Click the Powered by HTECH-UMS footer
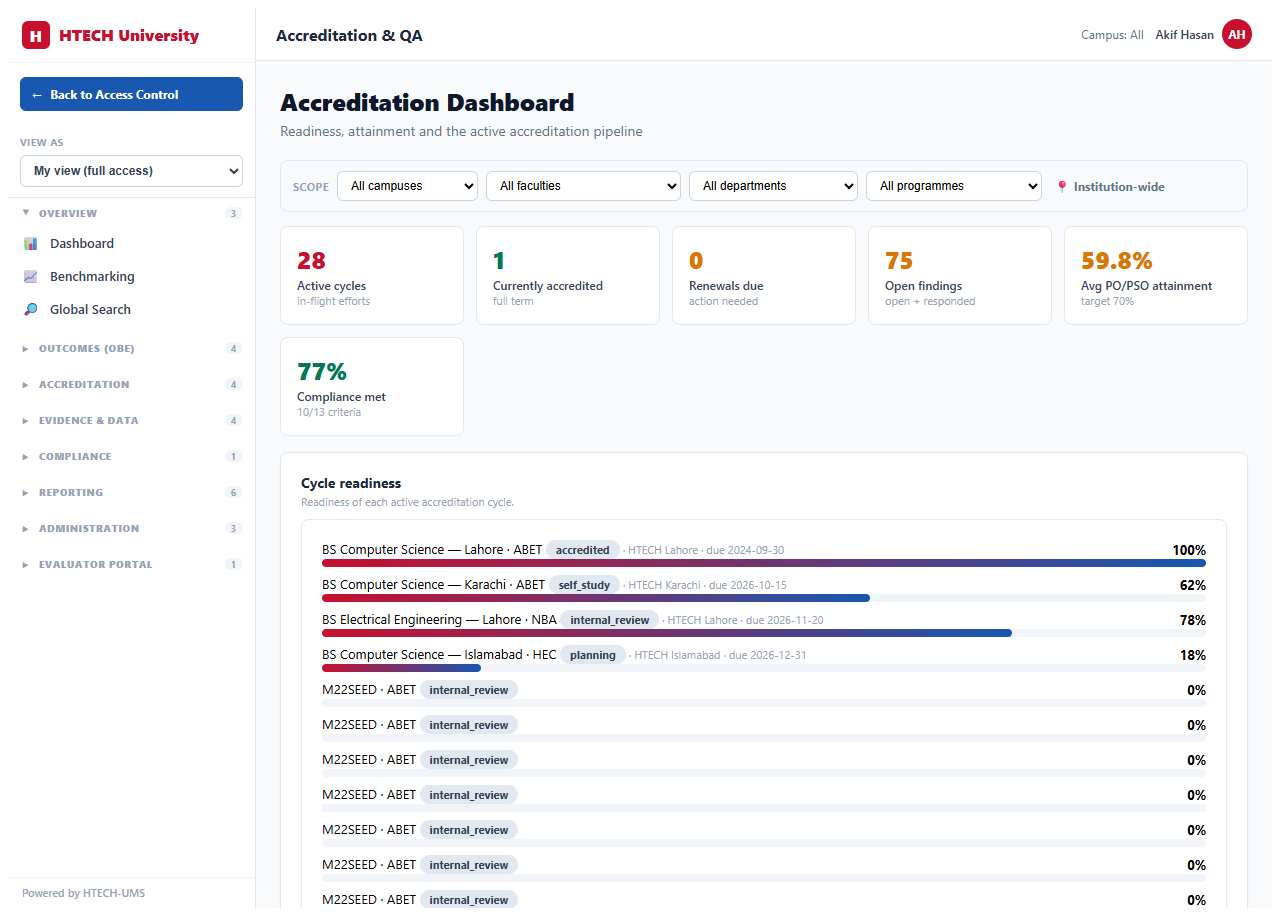 point(83,893)
